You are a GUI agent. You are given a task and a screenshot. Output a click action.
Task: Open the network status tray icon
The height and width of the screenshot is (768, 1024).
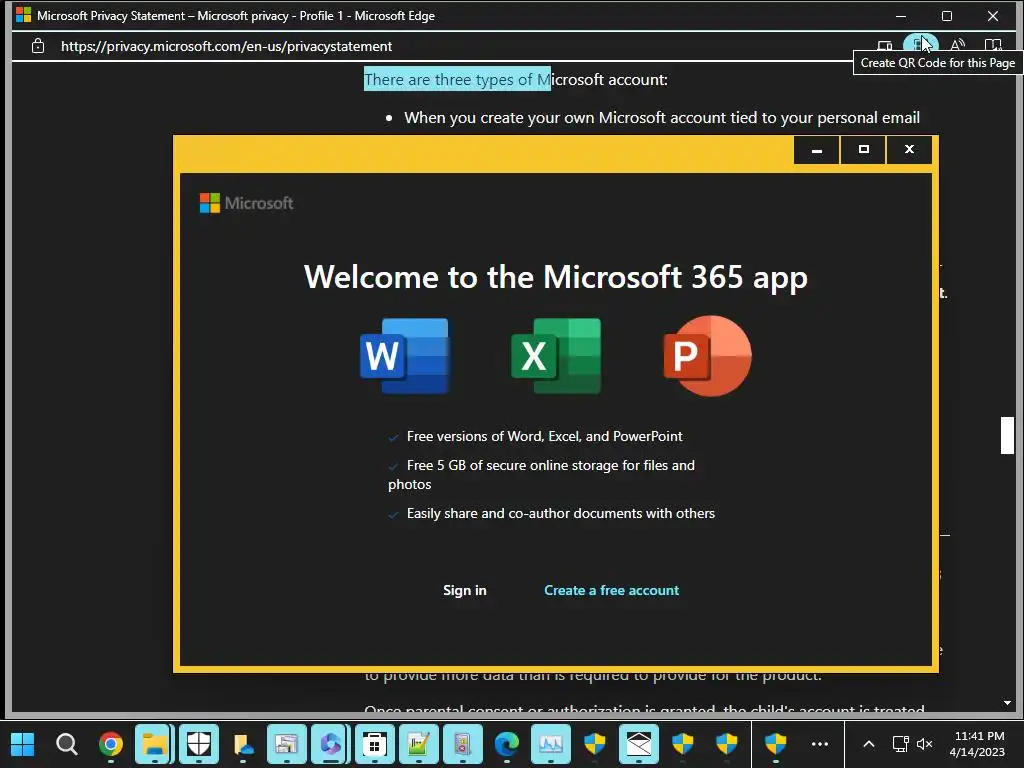pyautogui.click(x=901, y=744)
